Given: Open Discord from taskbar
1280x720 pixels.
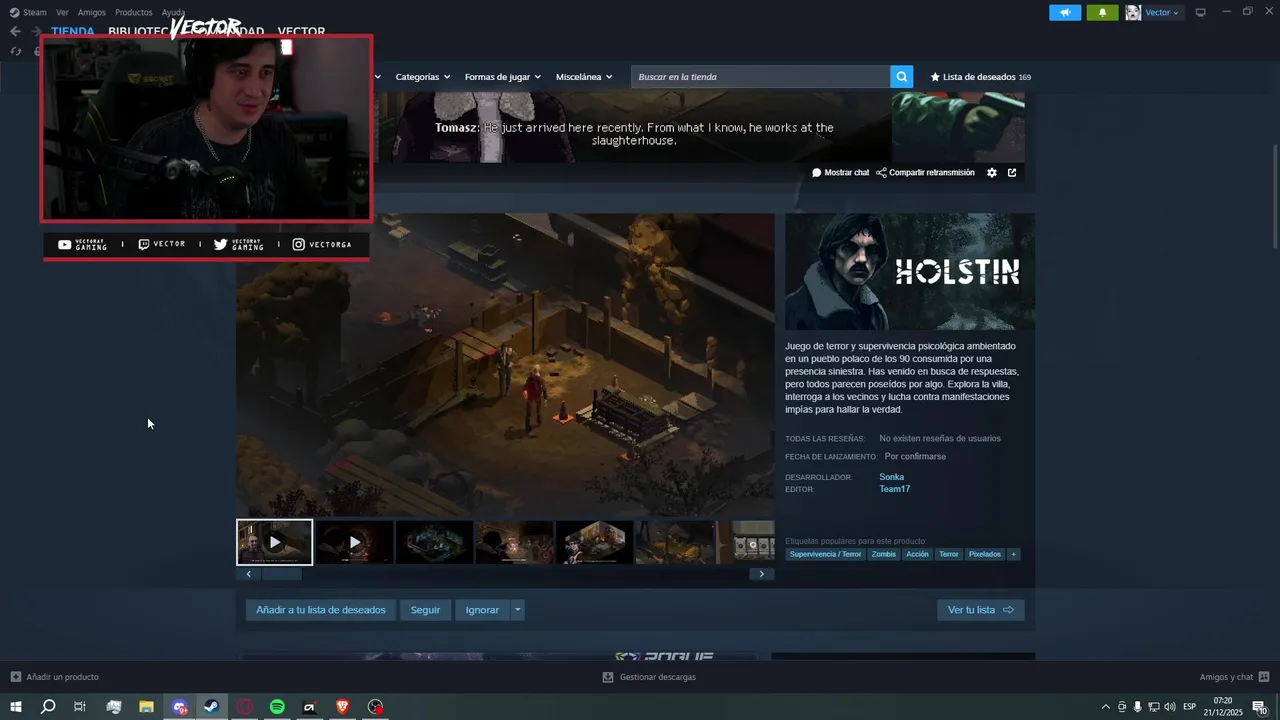Looking at the screenshot, I should click(x=179, y=707).
